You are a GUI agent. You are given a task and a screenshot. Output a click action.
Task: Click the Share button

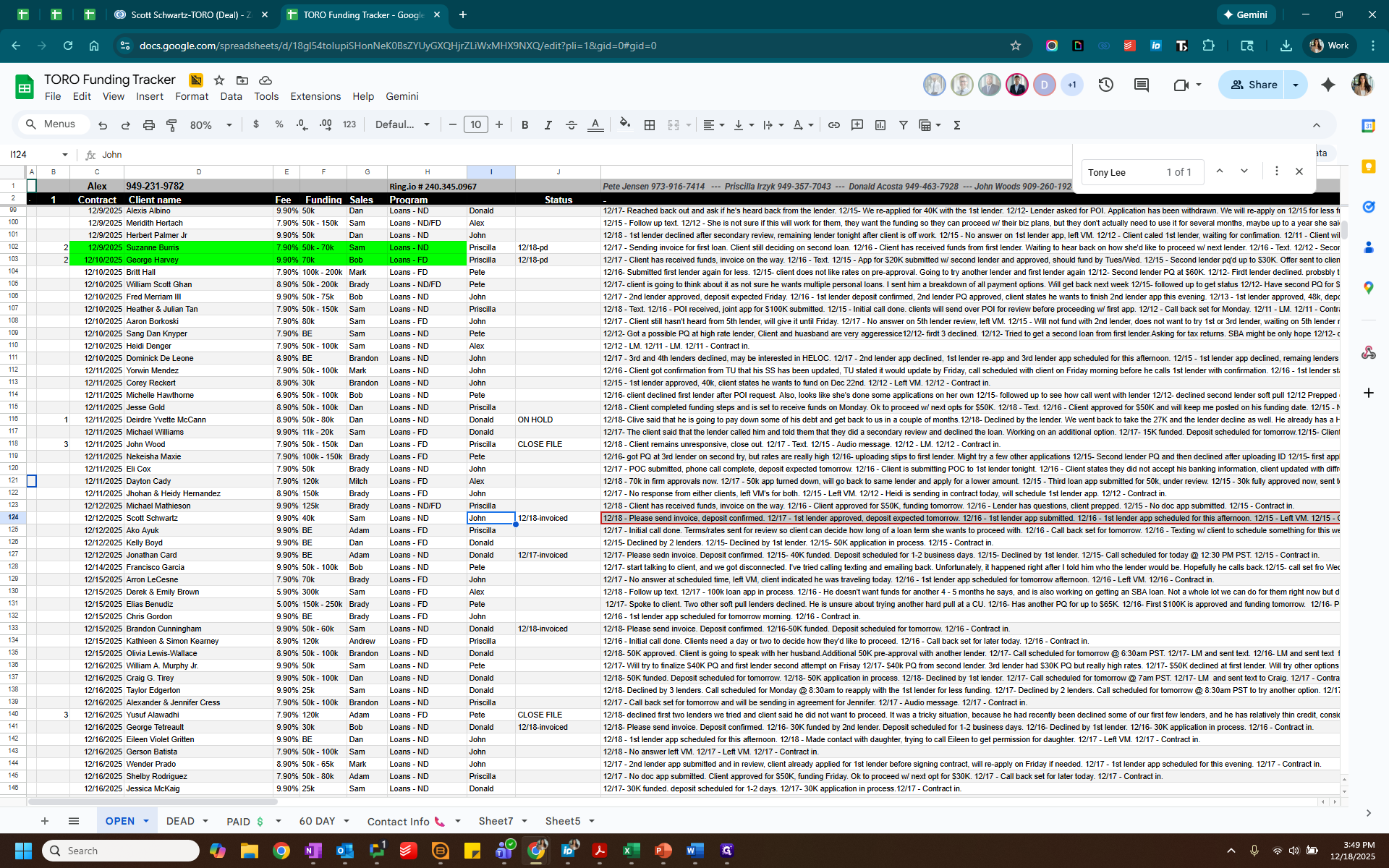(1254, 85)
